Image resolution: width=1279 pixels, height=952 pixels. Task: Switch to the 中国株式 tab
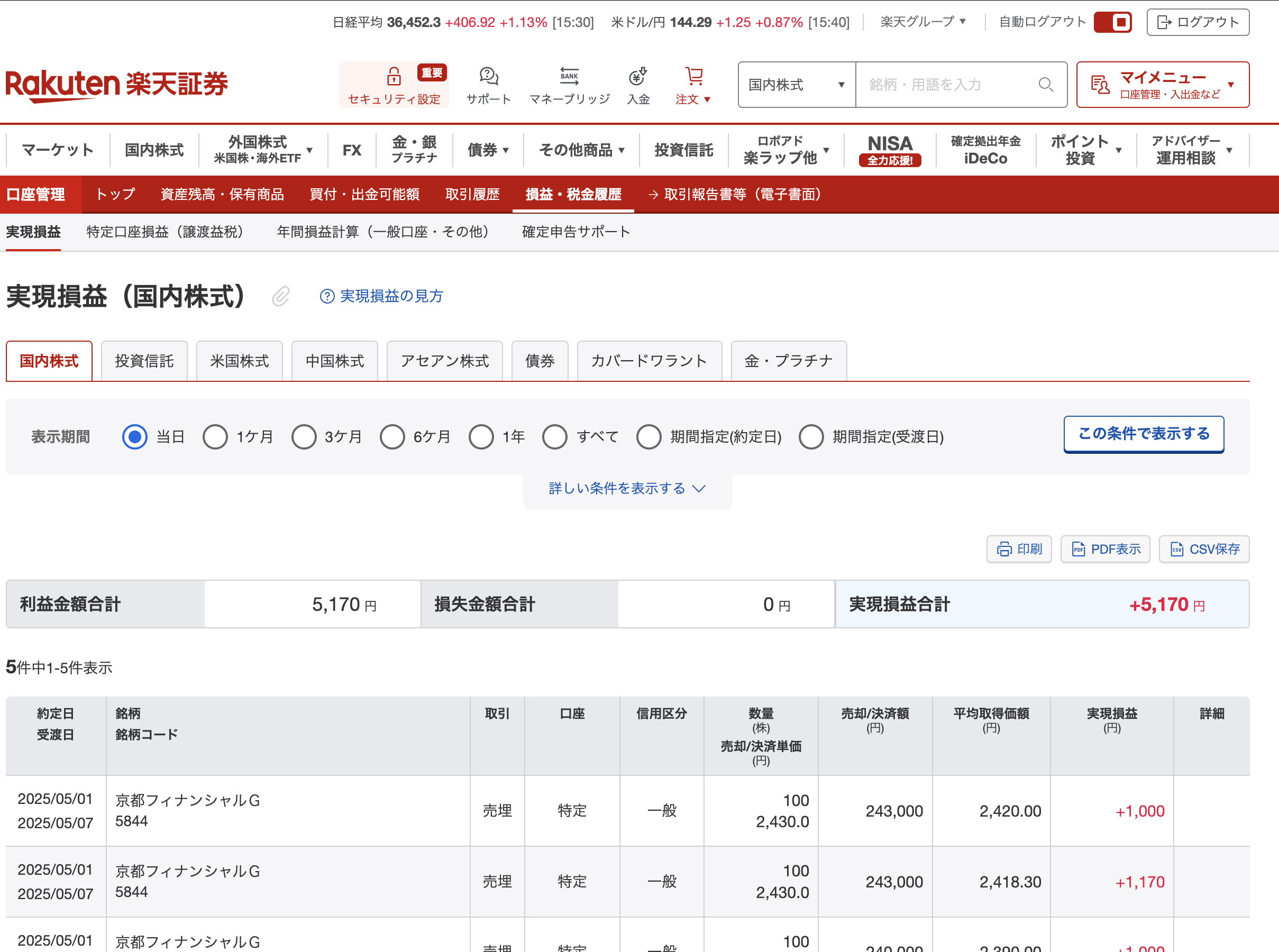334,361
